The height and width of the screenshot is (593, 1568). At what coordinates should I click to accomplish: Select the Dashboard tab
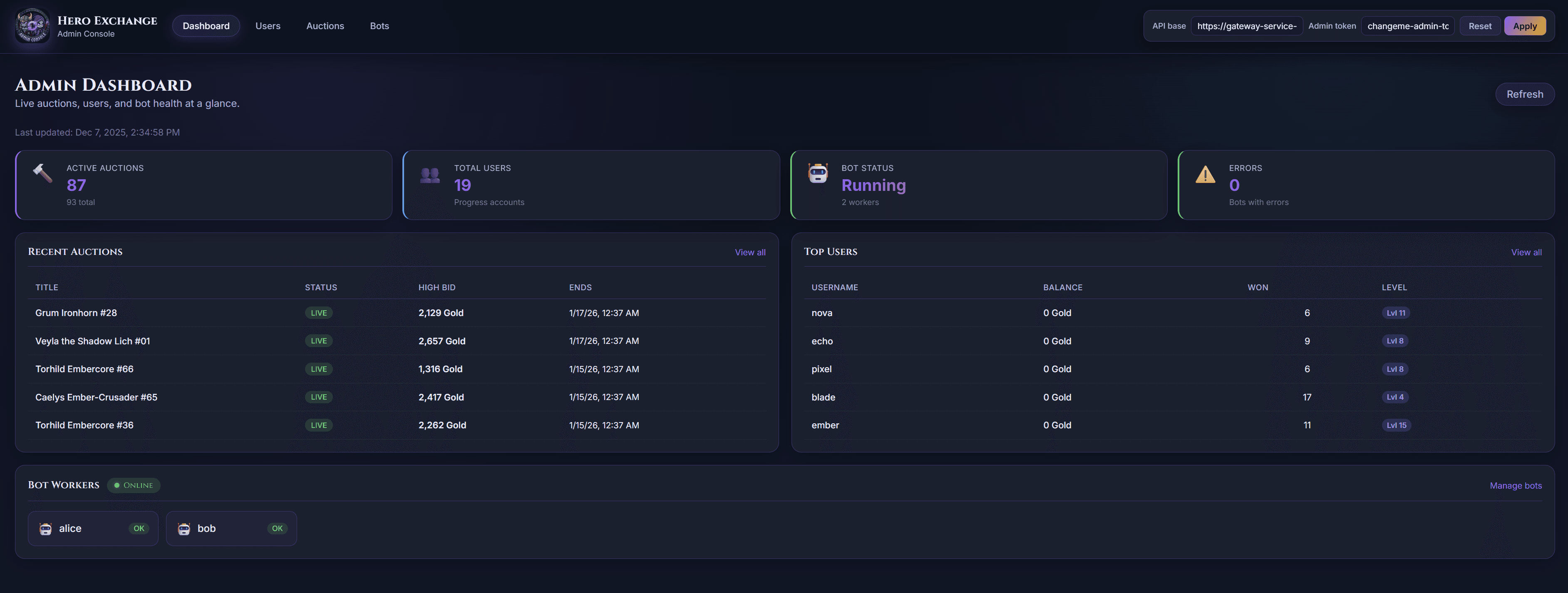[x=206, y=26]
